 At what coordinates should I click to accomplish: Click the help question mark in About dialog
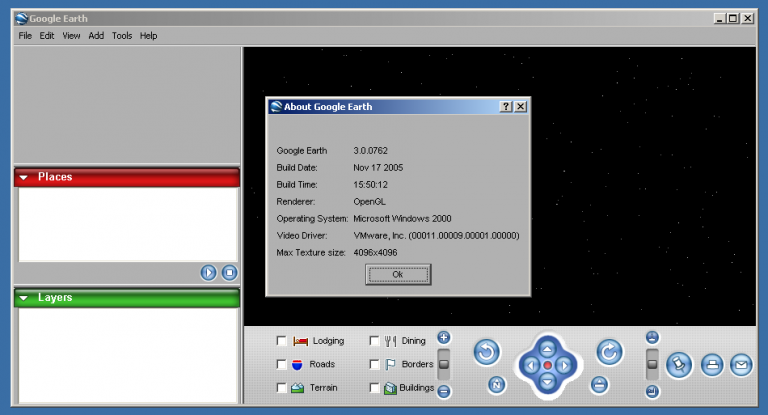point(506,106)
